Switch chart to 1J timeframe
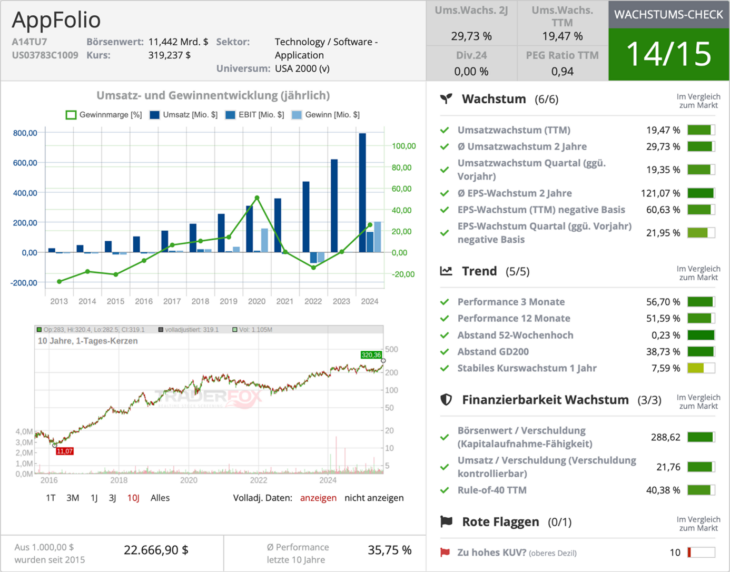The width and height of the screenshot is (730, 572). click(94, 498)
